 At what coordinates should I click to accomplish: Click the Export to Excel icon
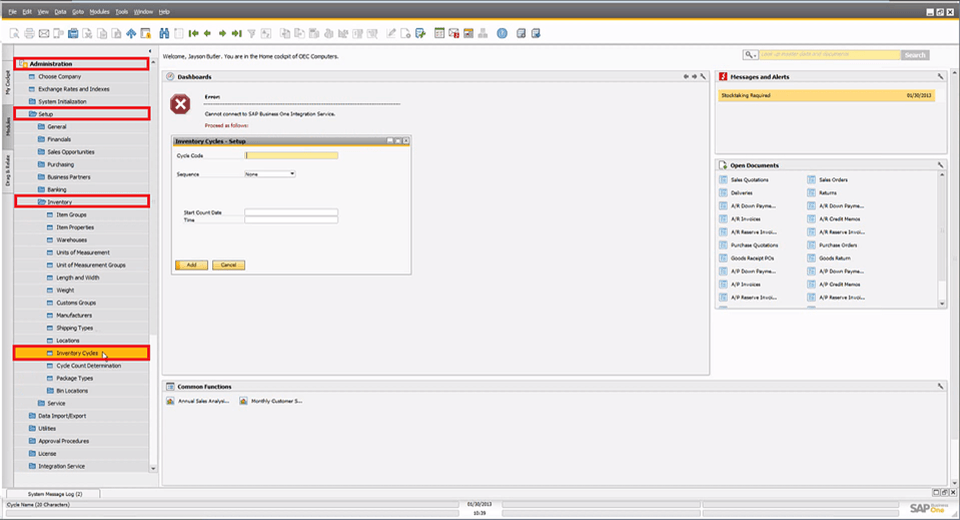pyautogui.click(x=88, y=34)
